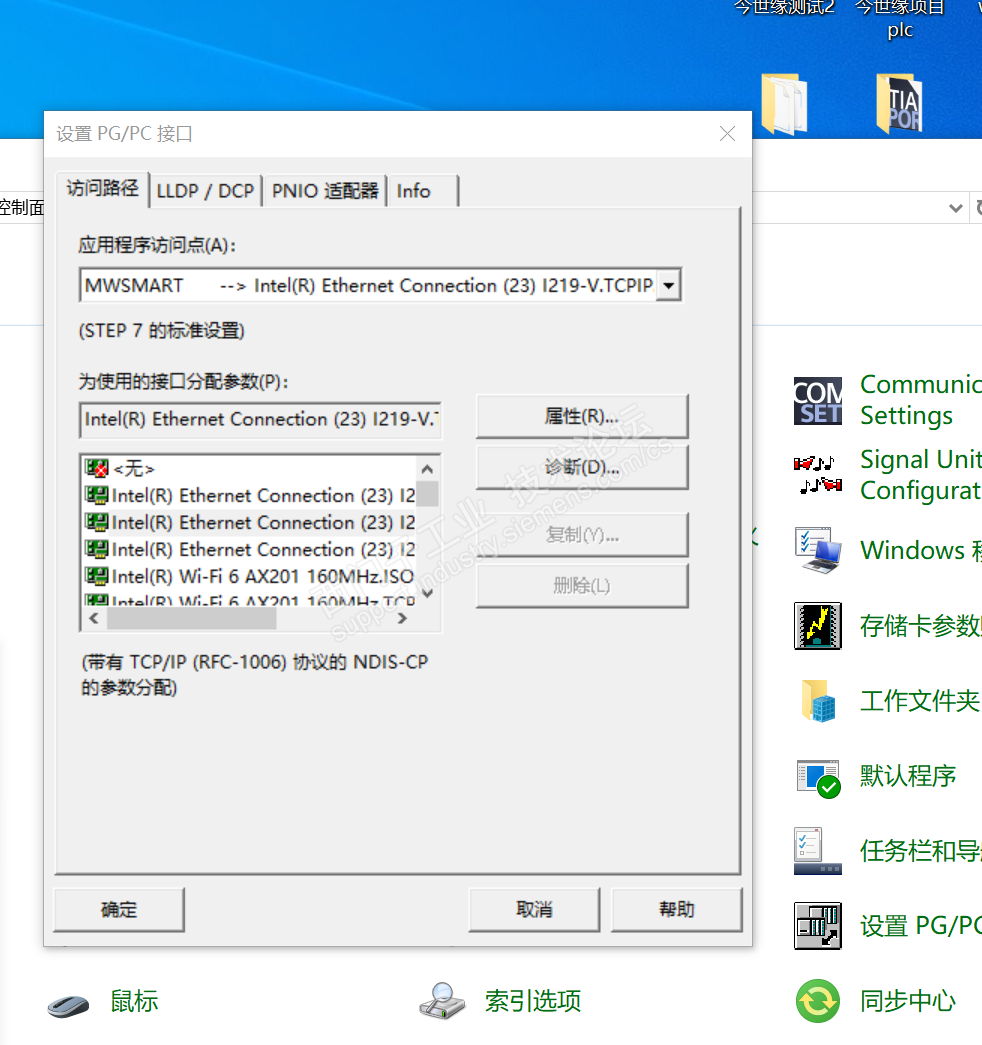Image resolution: width=982 pixels, height=1045 pixels.
Task: Open the Set PG/PC interface icon in Control Panel
Action: (817, 926)
